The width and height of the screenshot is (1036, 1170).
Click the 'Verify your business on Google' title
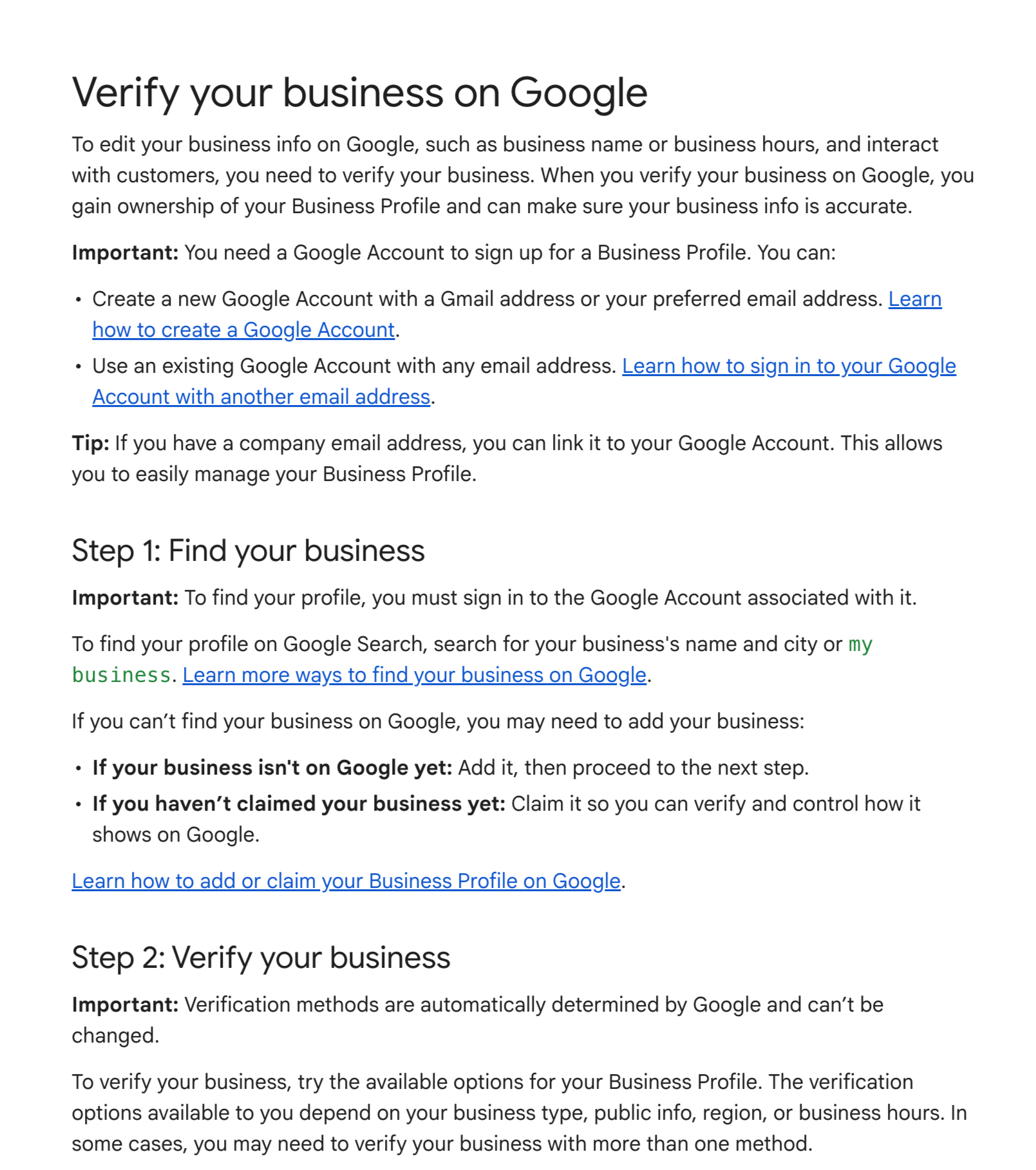click(359, 93)
